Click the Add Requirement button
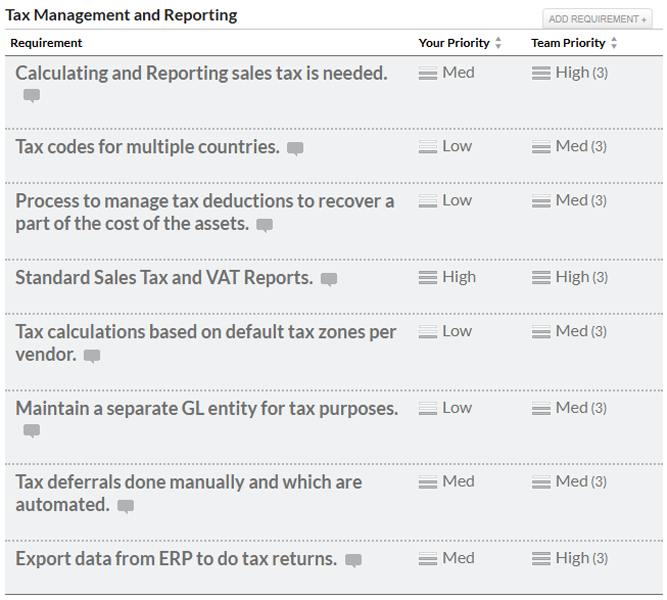 tap(597, 19)
